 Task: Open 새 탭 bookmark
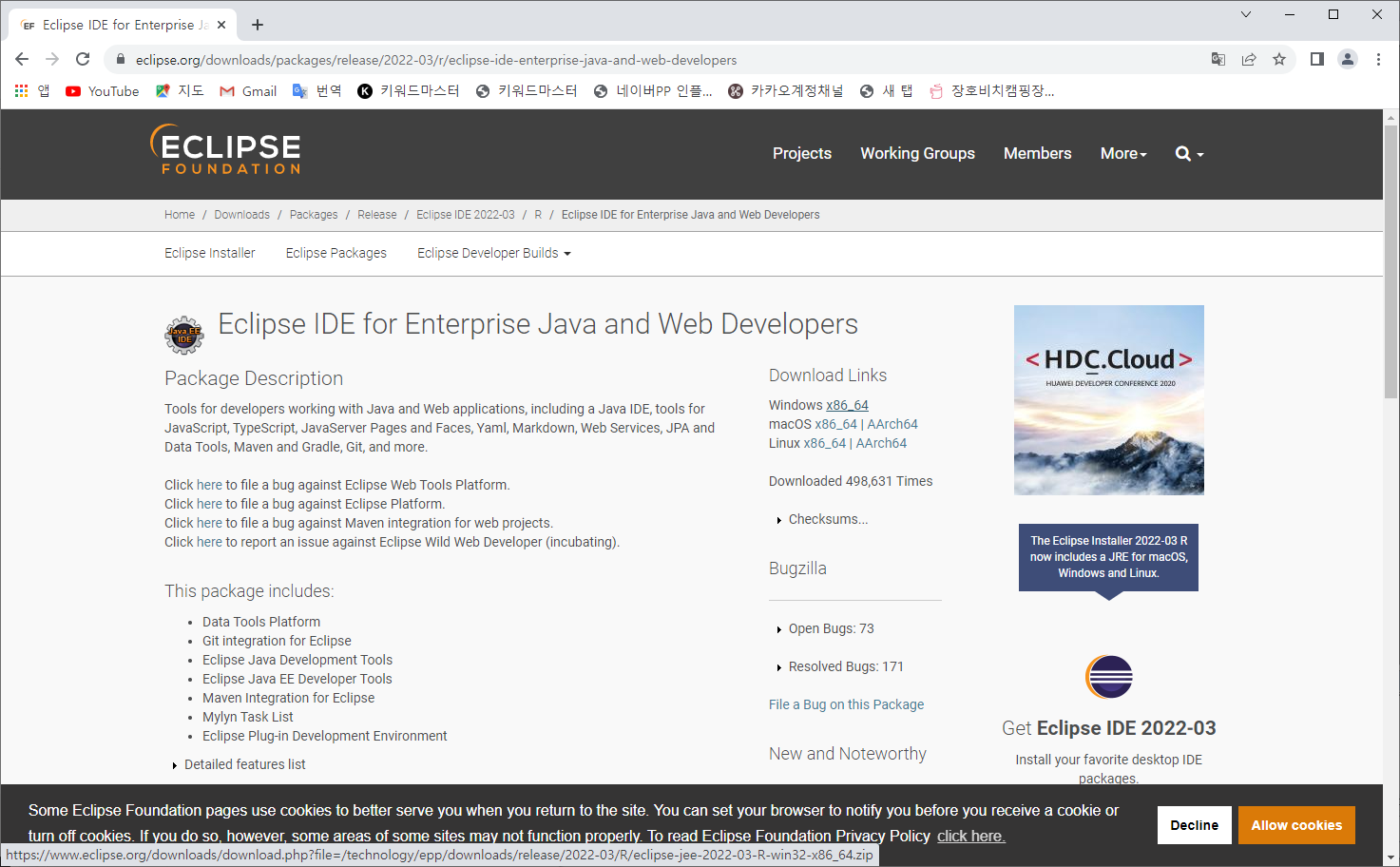coord(887,91)
